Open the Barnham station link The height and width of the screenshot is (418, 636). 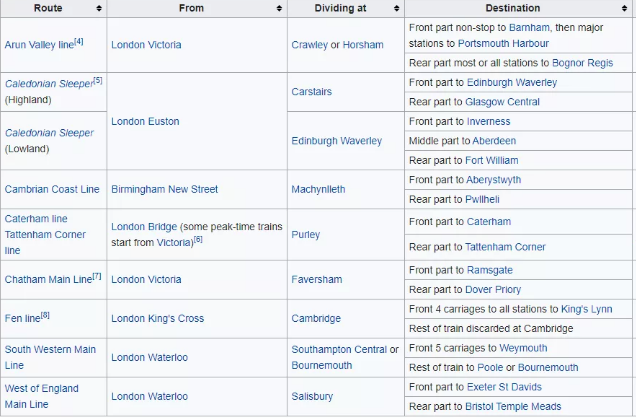[529, 28]
